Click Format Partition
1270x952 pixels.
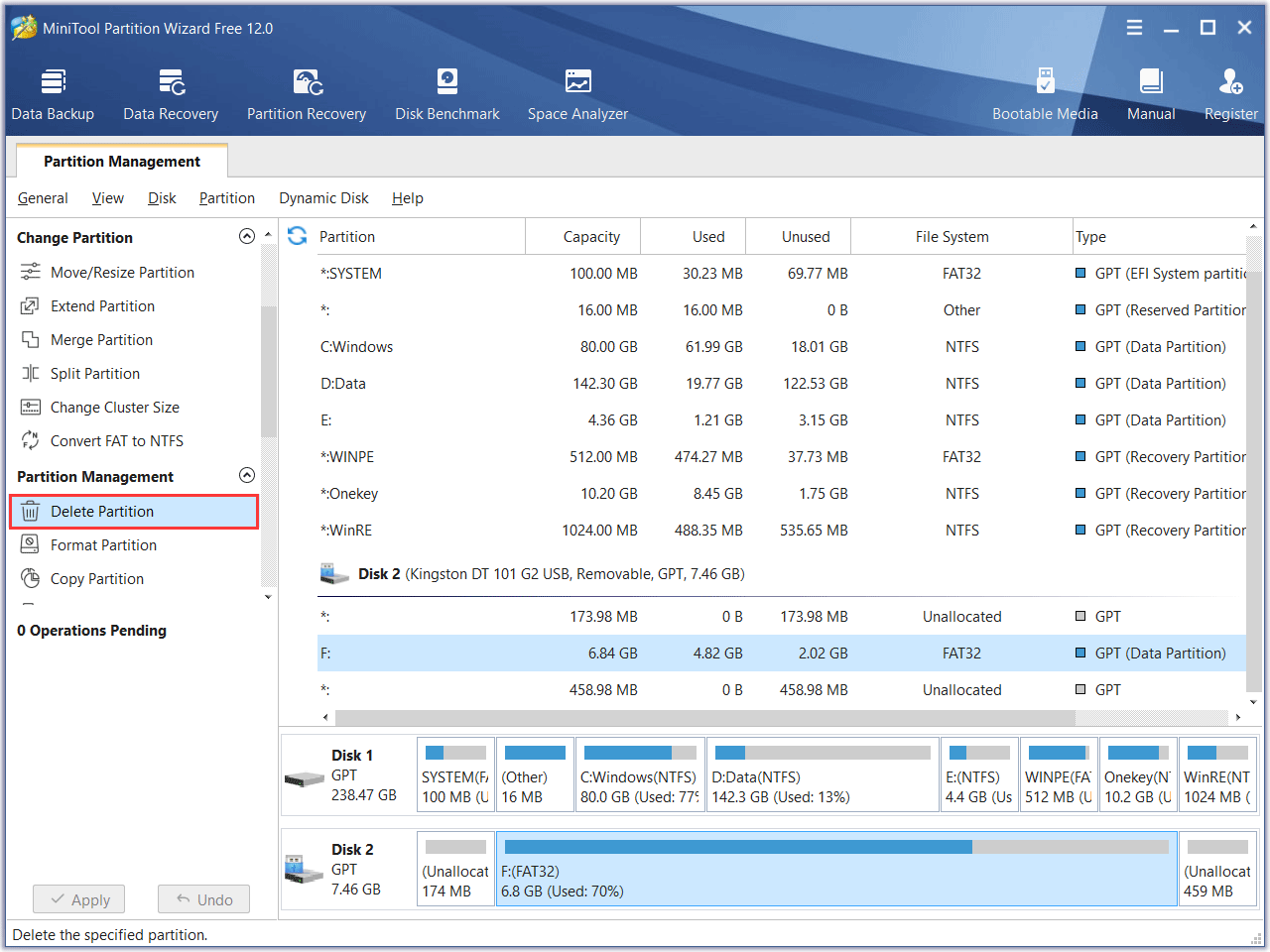pos(103,544)
